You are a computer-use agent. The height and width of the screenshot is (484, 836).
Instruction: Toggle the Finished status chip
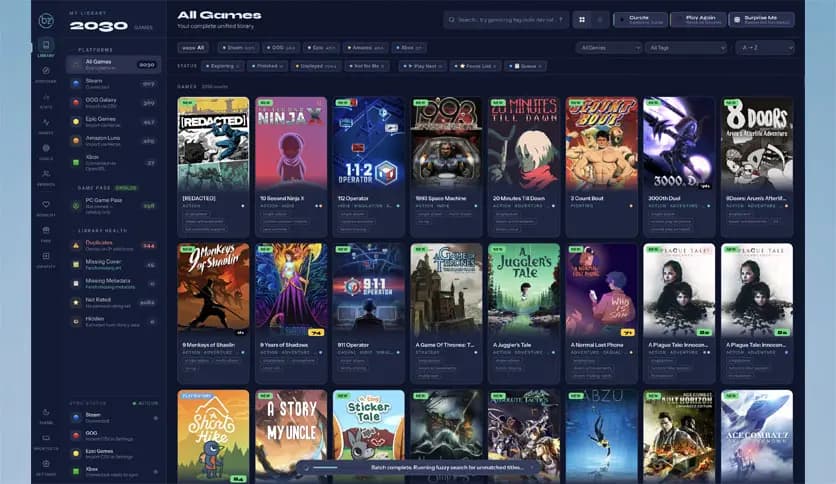[x=268, y=66]
